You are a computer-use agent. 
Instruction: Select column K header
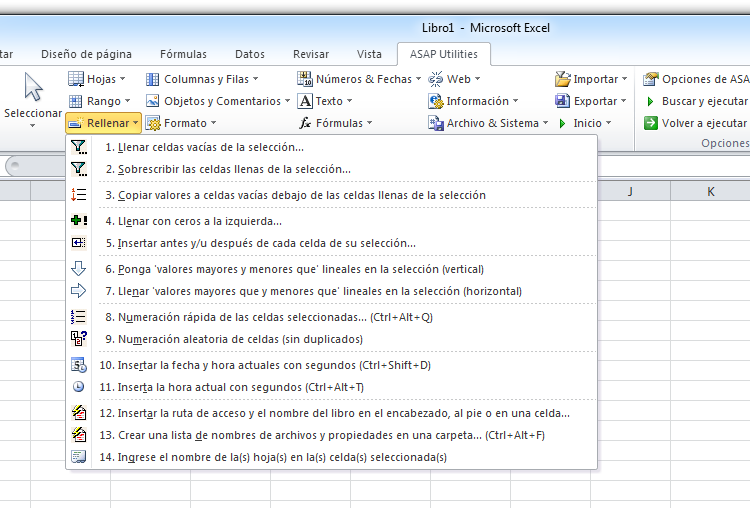(x=711, y=191)
